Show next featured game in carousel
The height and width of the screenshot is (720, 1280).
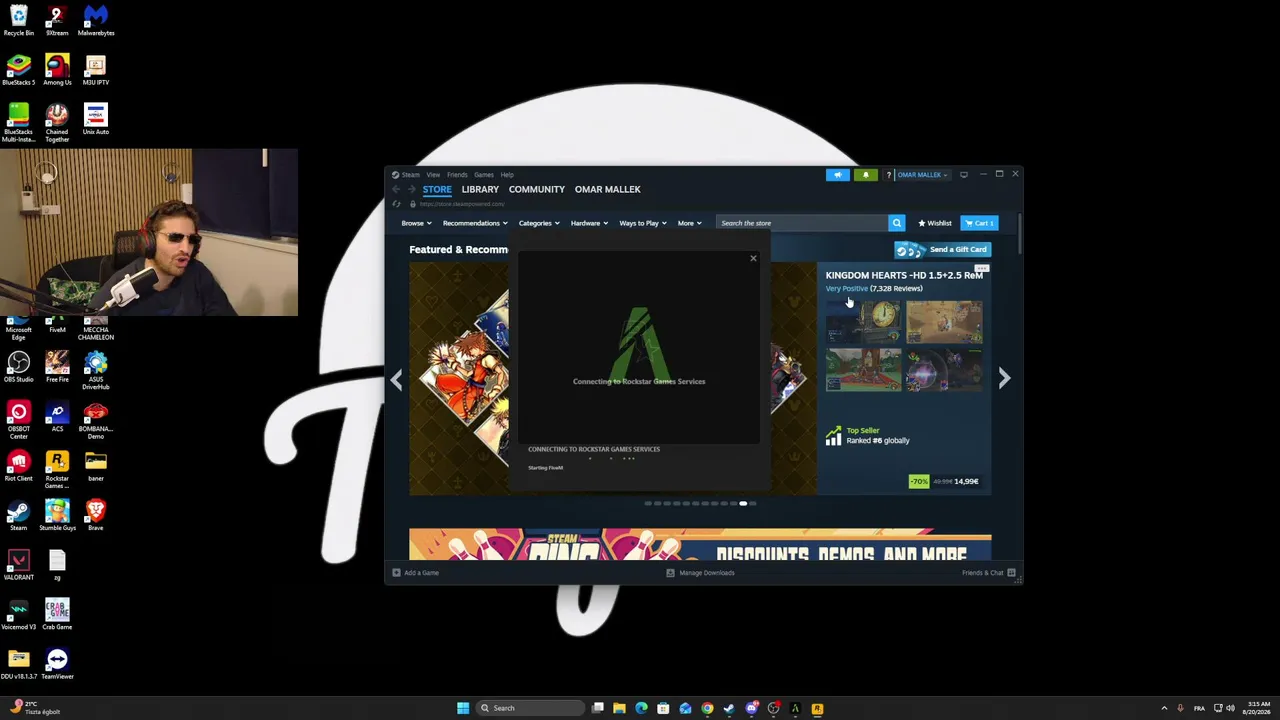(x=1004, y=378)
